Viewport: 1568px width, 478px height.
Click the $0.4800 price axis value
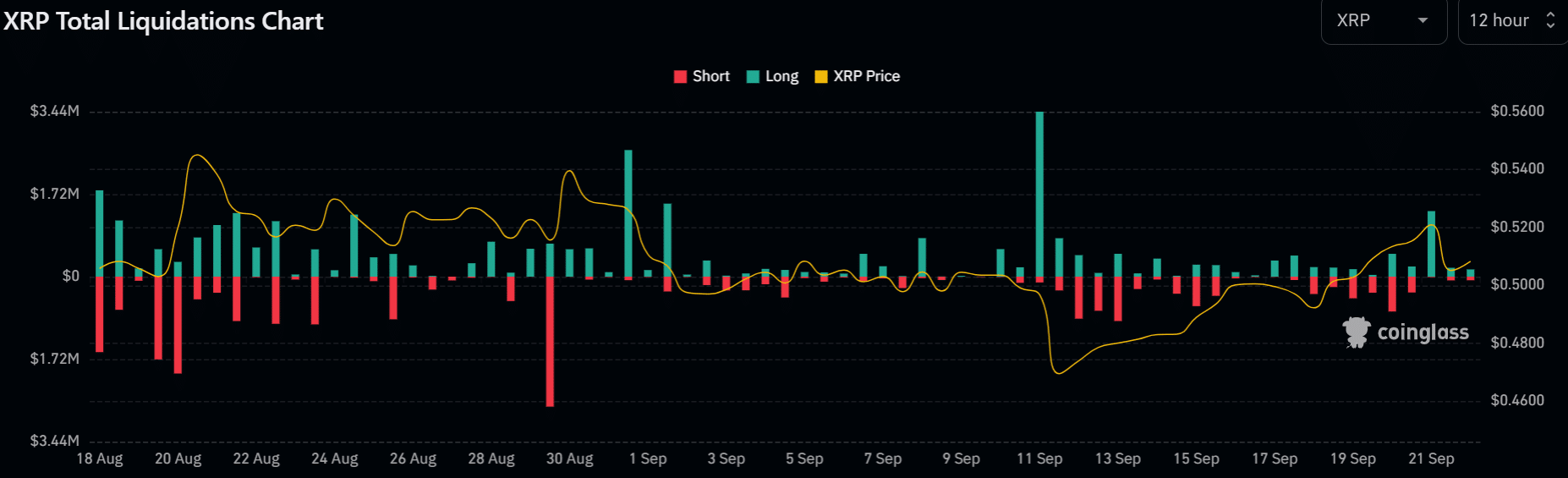click(x=1517, y=343)
